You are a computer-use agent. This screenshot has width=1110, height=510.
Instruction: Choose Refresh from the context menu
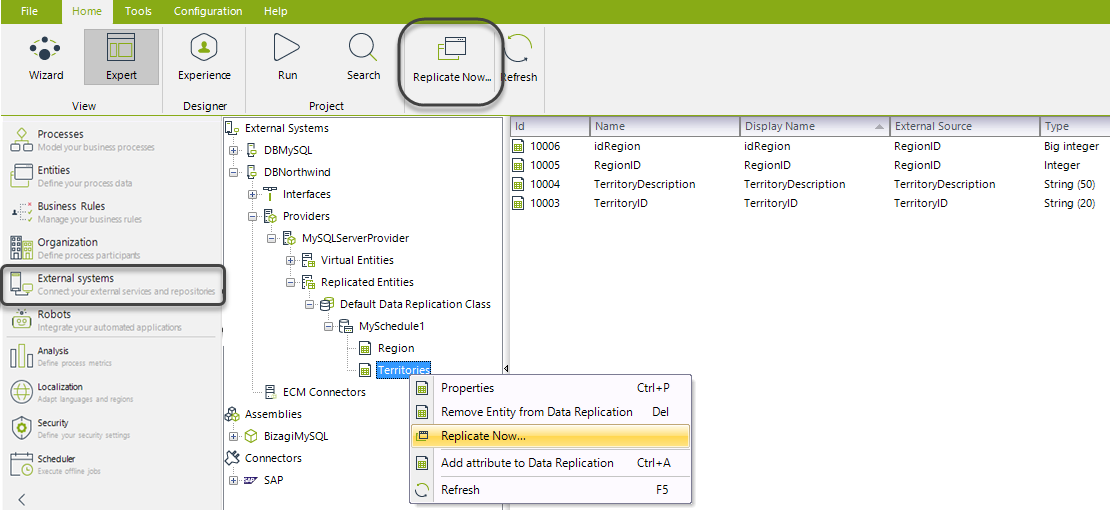550,489
